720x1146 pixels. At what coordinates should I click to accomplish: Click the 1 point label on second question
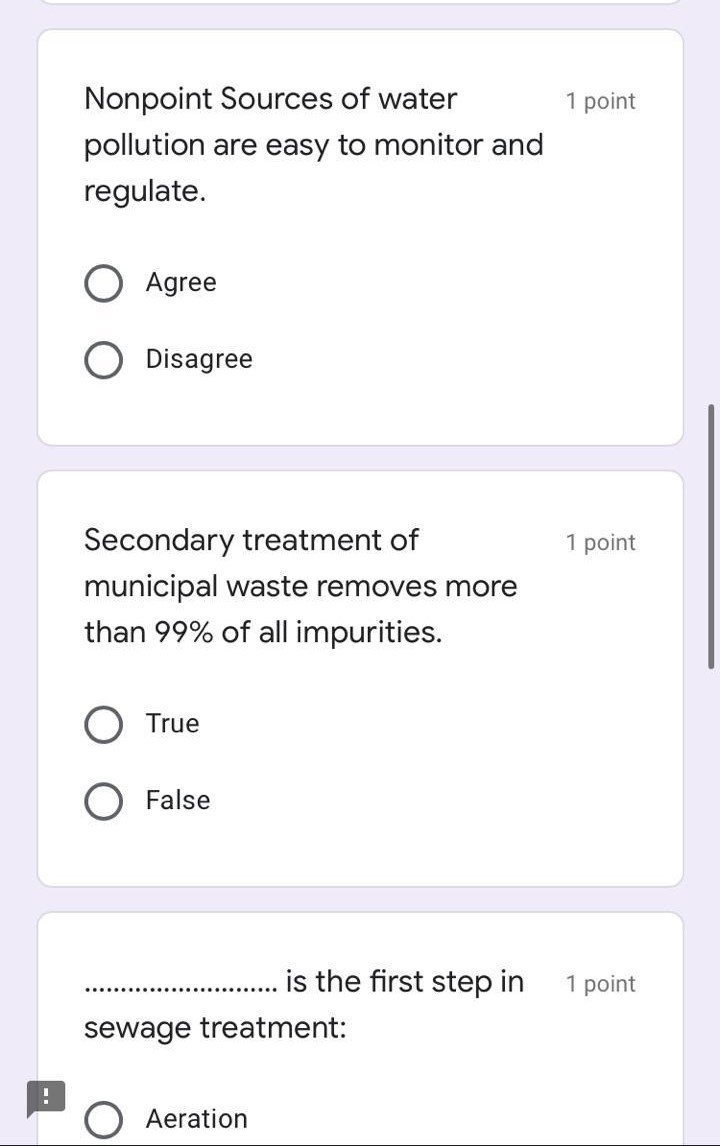pos(600,541)
